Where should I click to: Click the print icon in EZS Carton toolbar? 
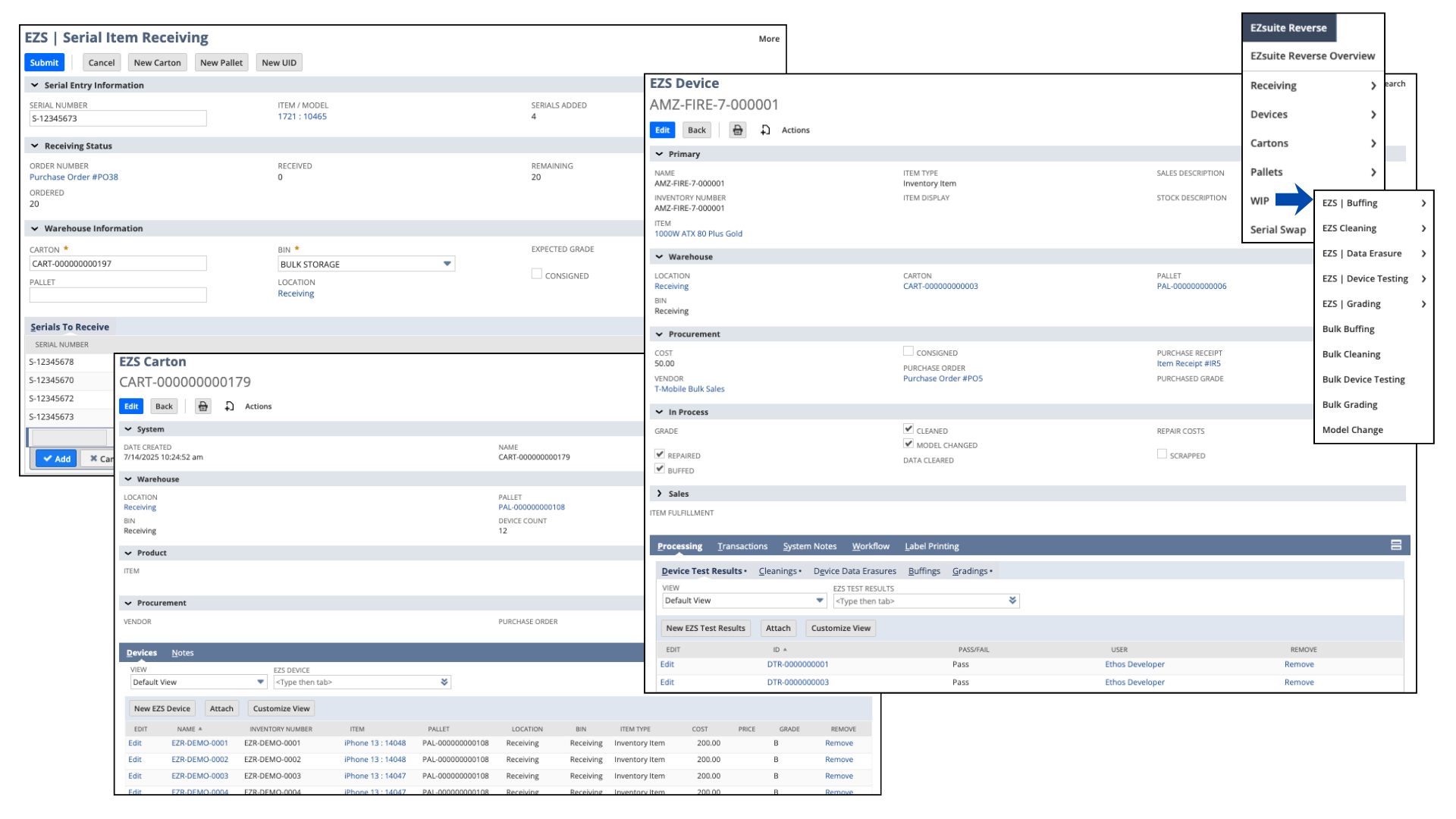202,406
